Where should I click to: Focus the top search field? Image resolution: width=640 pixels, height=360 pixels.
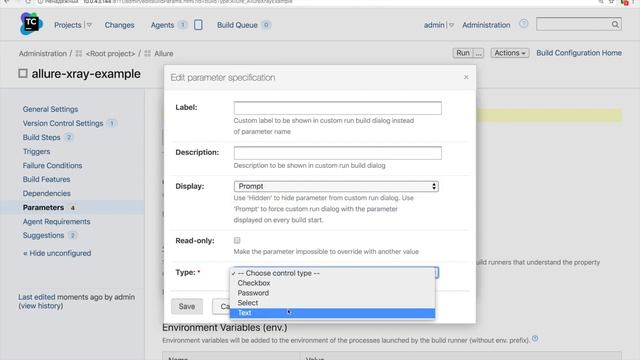573,24
